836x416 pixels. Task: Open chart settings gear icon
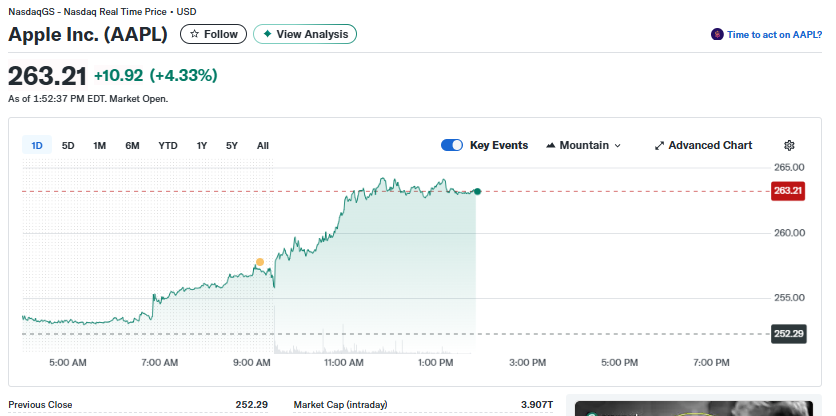(x=789, y=145)
